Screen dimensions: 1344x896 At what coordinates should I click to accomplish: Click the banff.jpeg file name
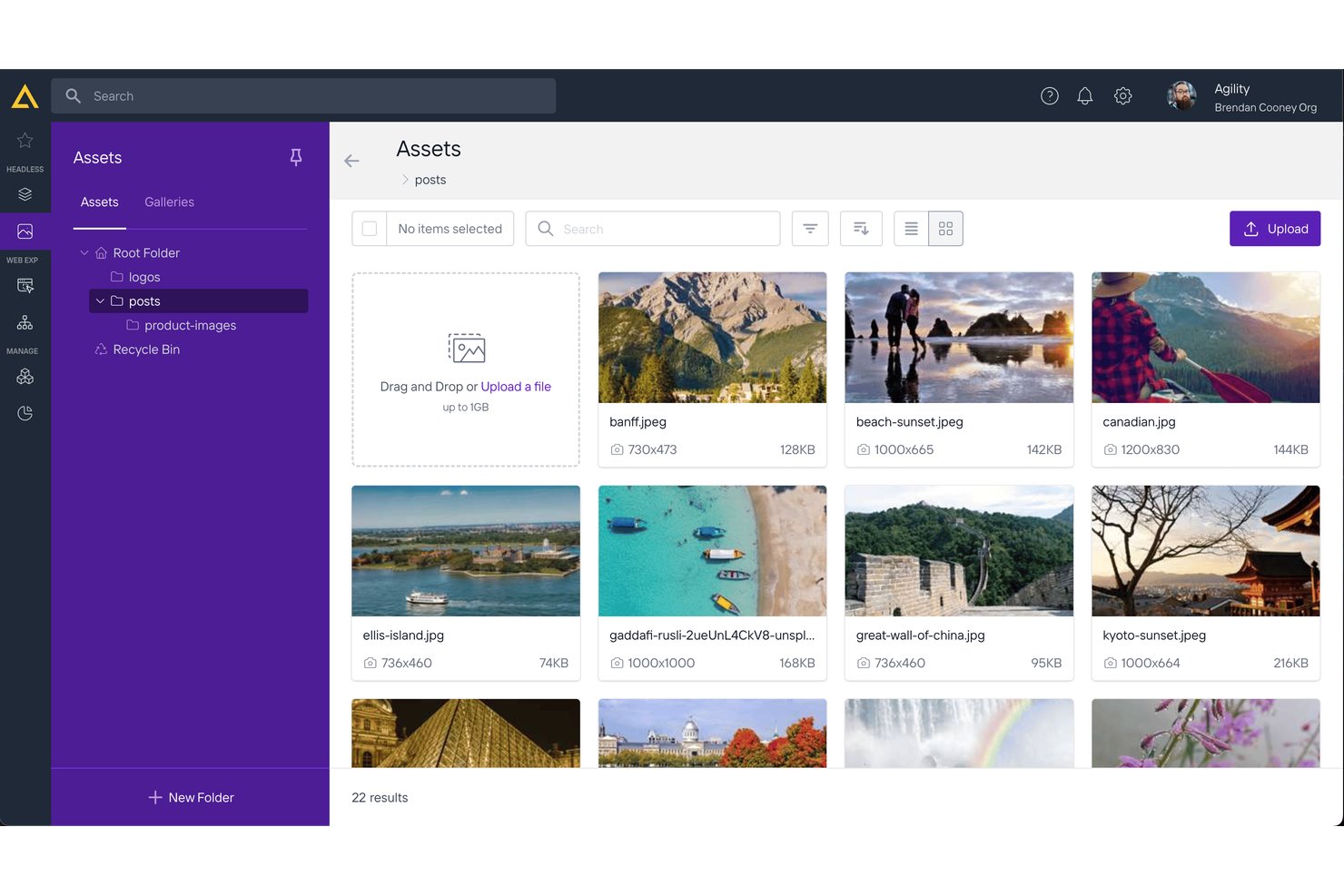[637, 422]
